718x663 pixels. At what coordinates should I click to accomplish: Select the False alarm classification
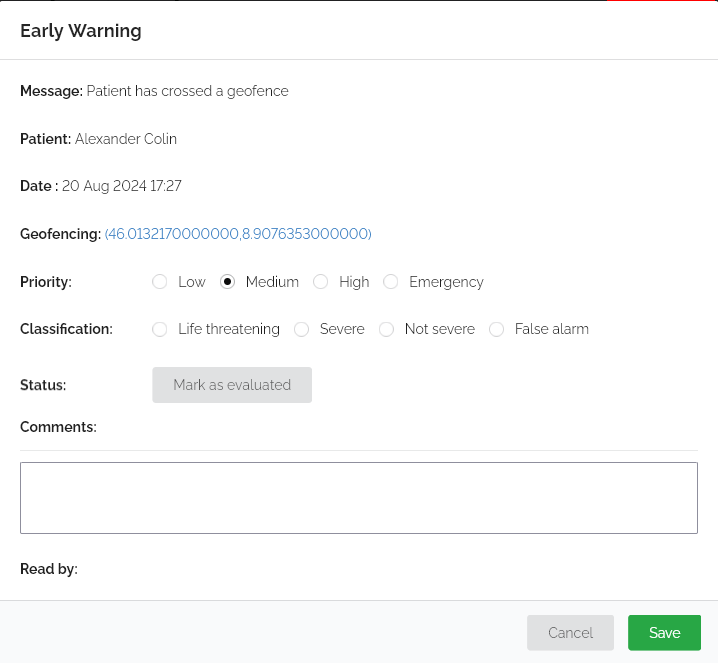coord(496,329)
